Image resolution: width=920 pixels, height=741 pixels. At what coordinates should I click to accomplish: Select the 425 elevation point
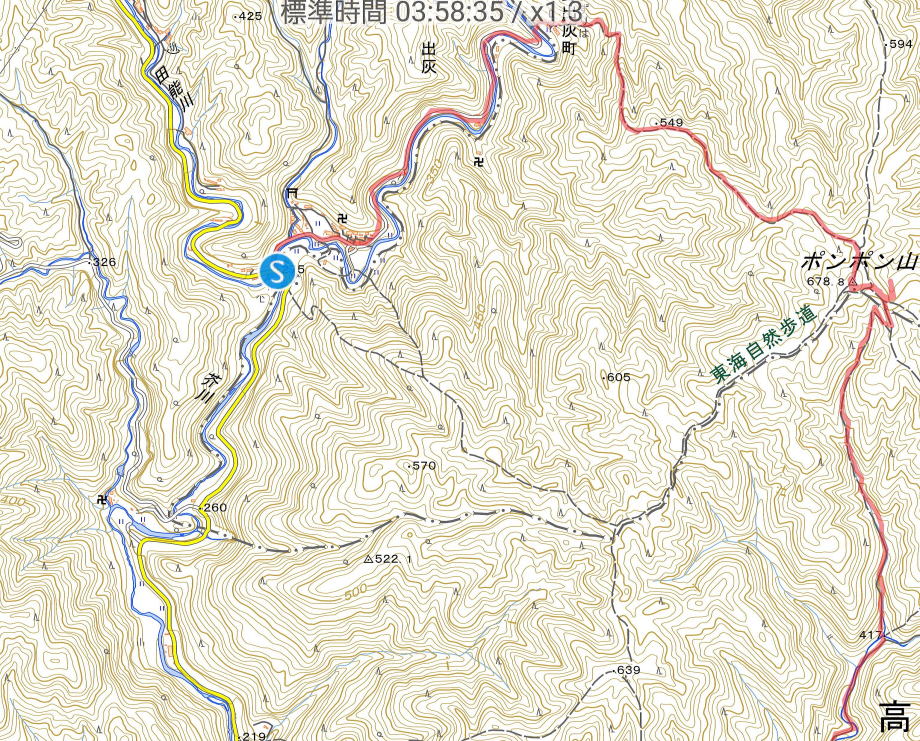pyautogui.click(x=248, y=16)
